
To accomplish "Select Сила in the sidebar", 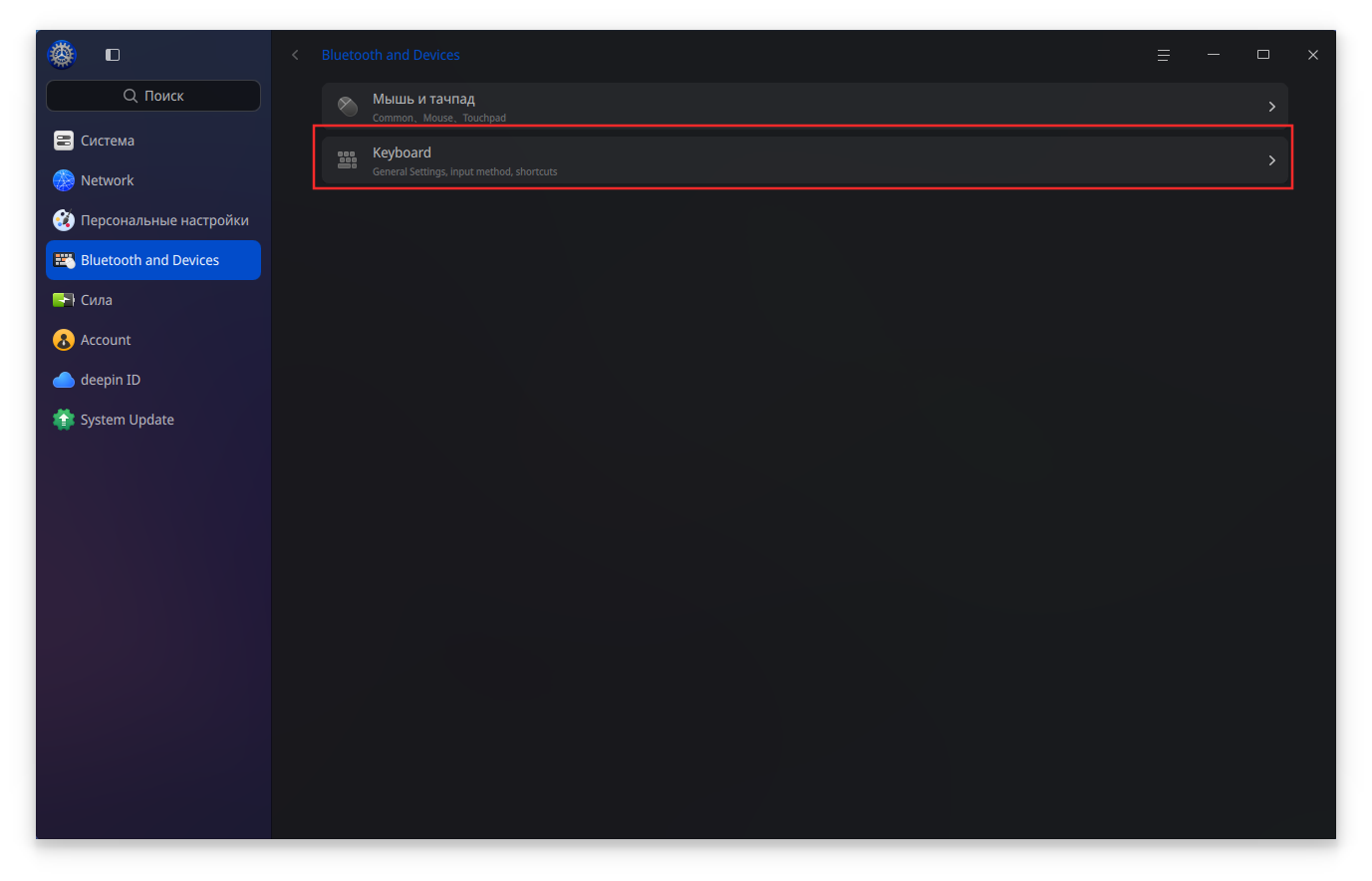I will pyautogui.click(x=153, y=300).
